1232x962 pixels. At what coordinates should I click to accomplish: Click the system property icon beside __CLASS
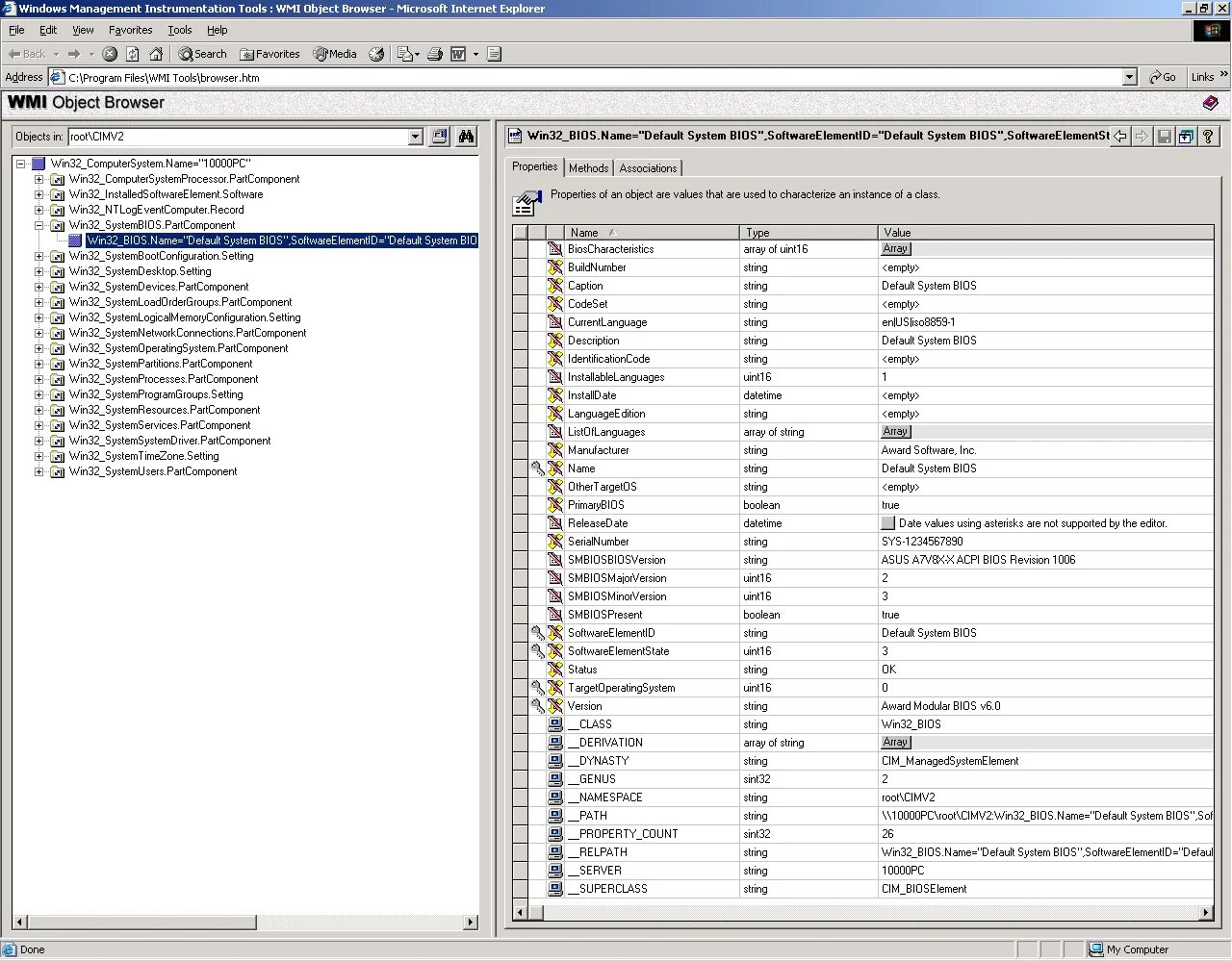[x=555, y=724]
